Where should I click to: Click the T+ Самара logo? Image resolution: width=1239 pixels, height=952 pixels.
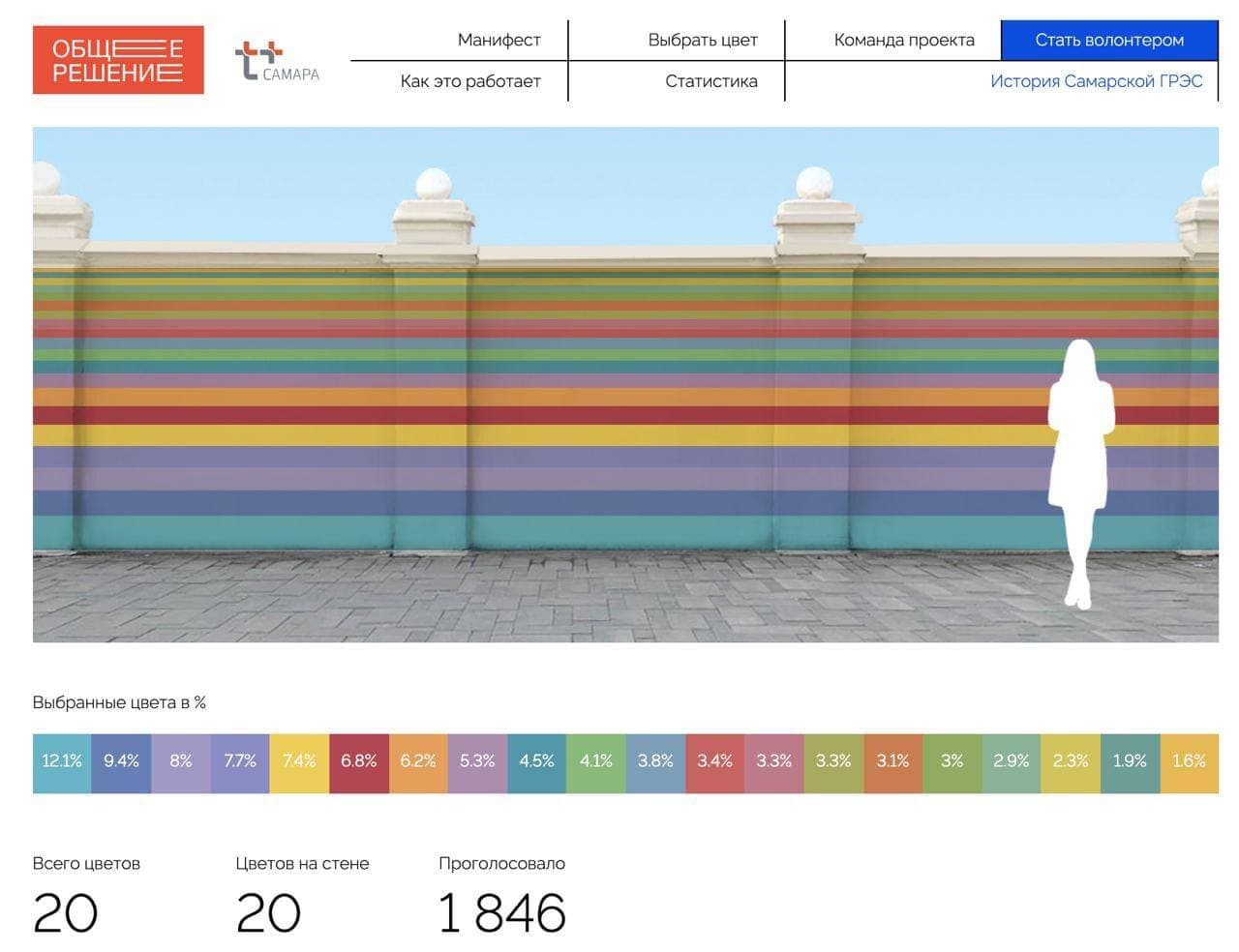click(x=277, y=61)
